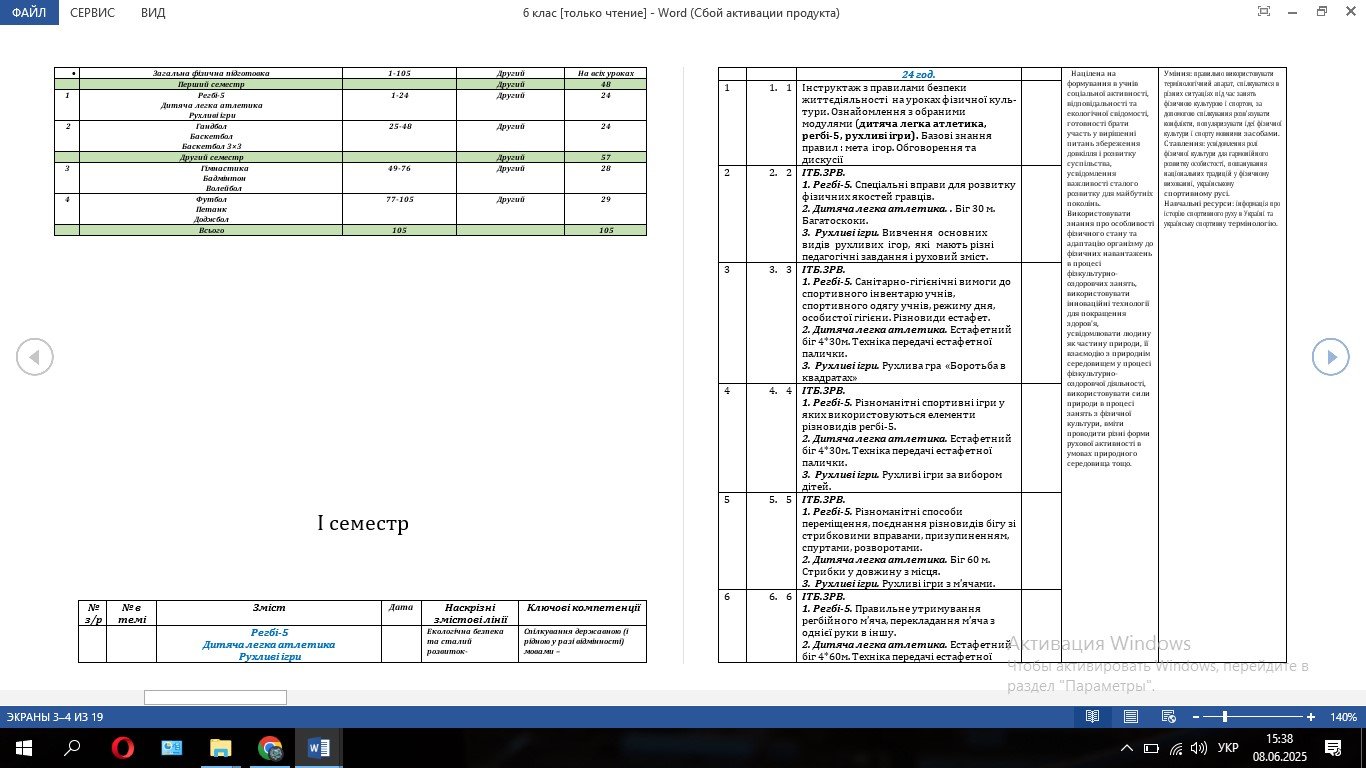Screen dimensions: 1366x768
Task: Click the 'На всіх уроках' cell
Action: [x=605, y=73]
